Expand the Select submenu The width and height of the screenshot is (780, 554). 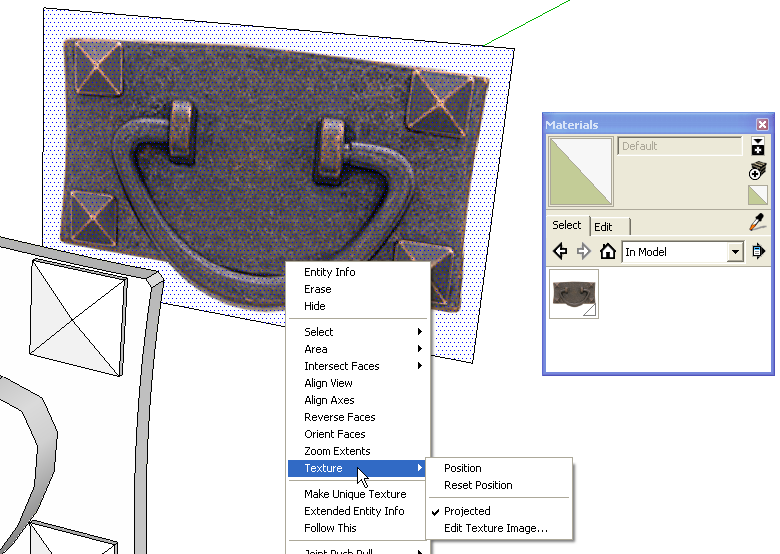(358, 332)
